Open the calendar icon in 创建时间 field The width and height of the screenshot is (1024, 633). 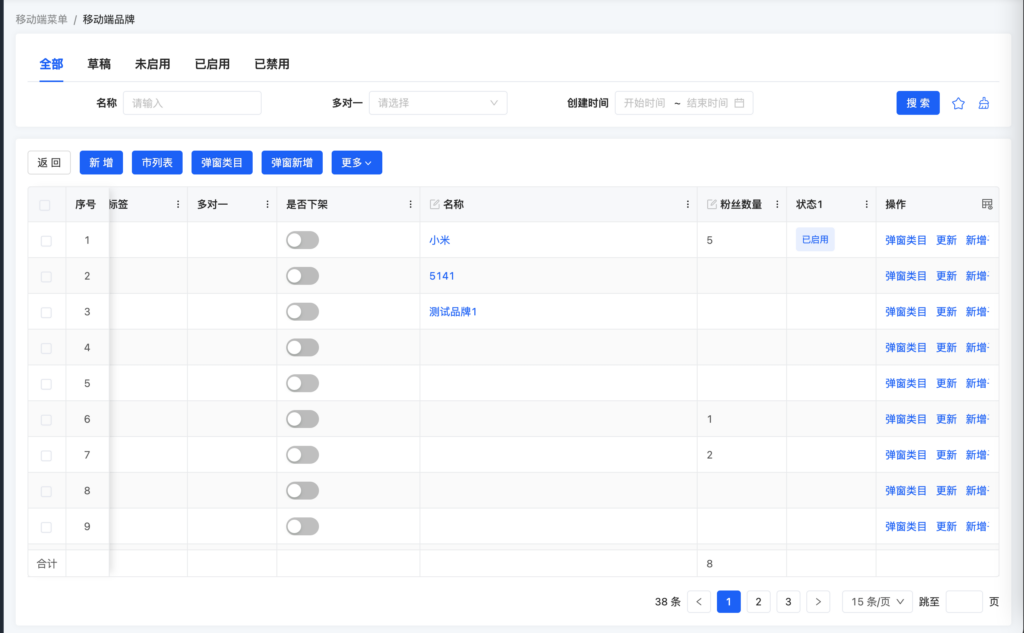[739, 103]
